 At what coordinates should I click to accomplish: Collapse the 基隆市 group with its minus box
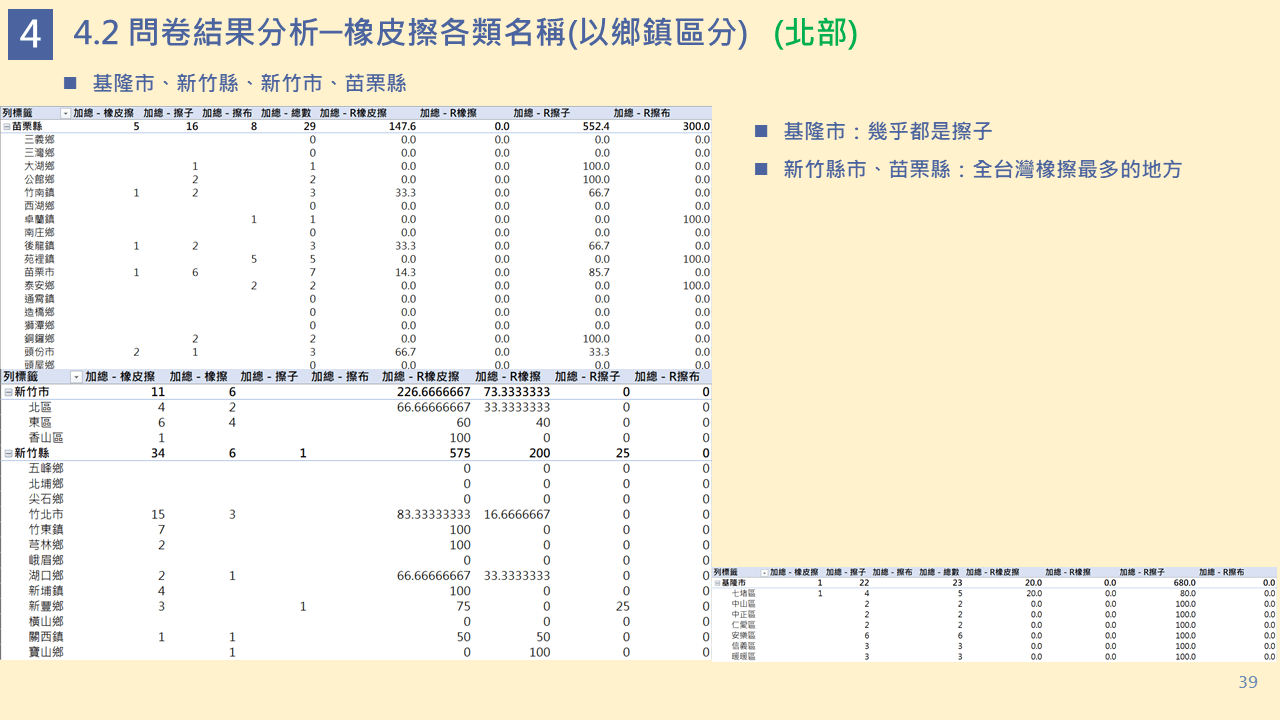tap(717, 582)
